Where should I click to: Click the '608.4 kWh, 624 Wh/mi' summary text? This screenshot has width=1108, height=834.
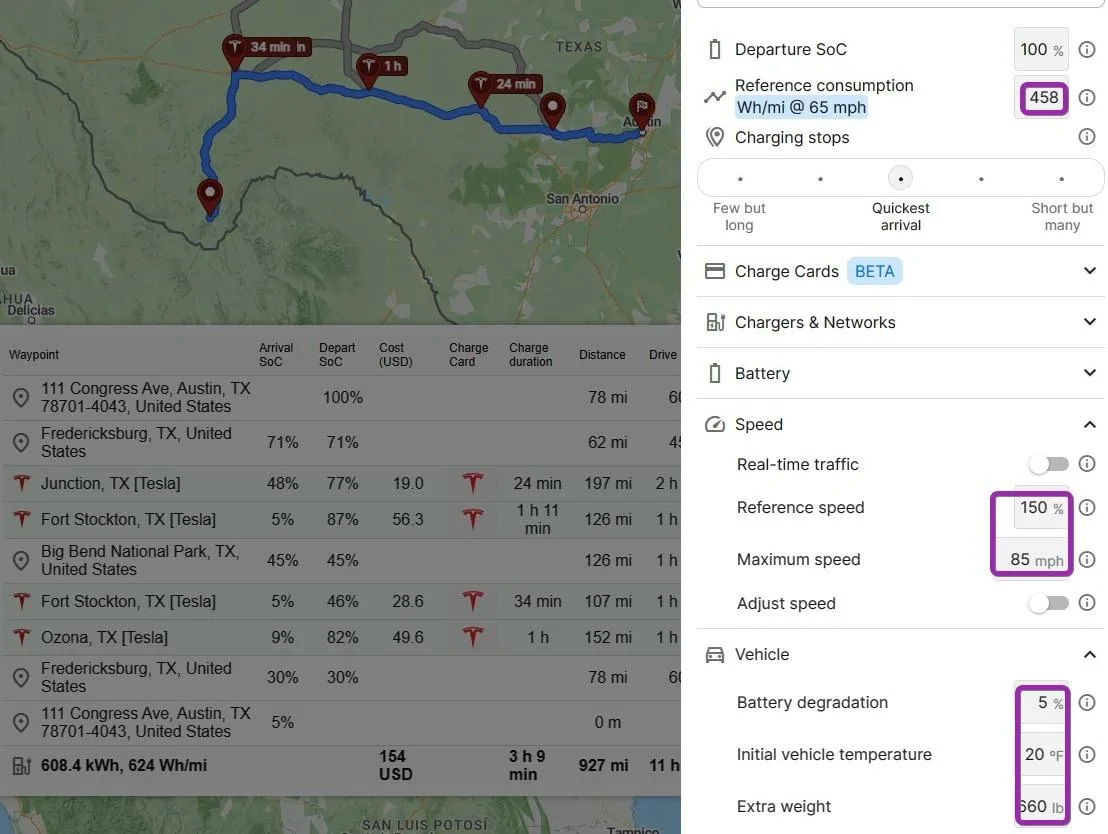(x=124, y=765)
